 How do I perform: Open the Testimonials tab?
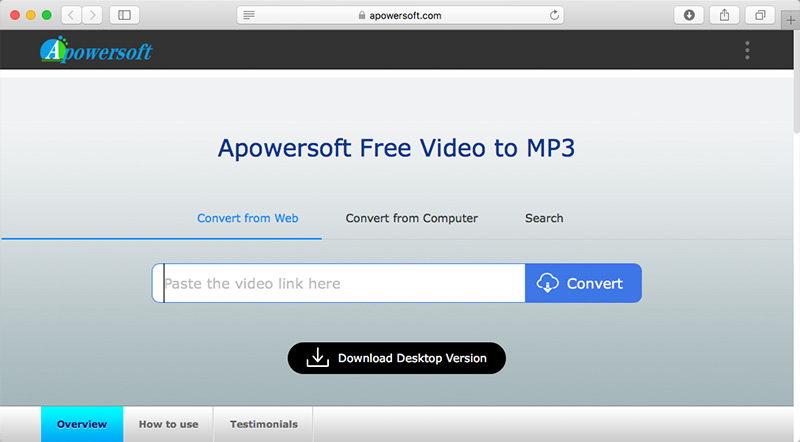click(x=263, y=424)
